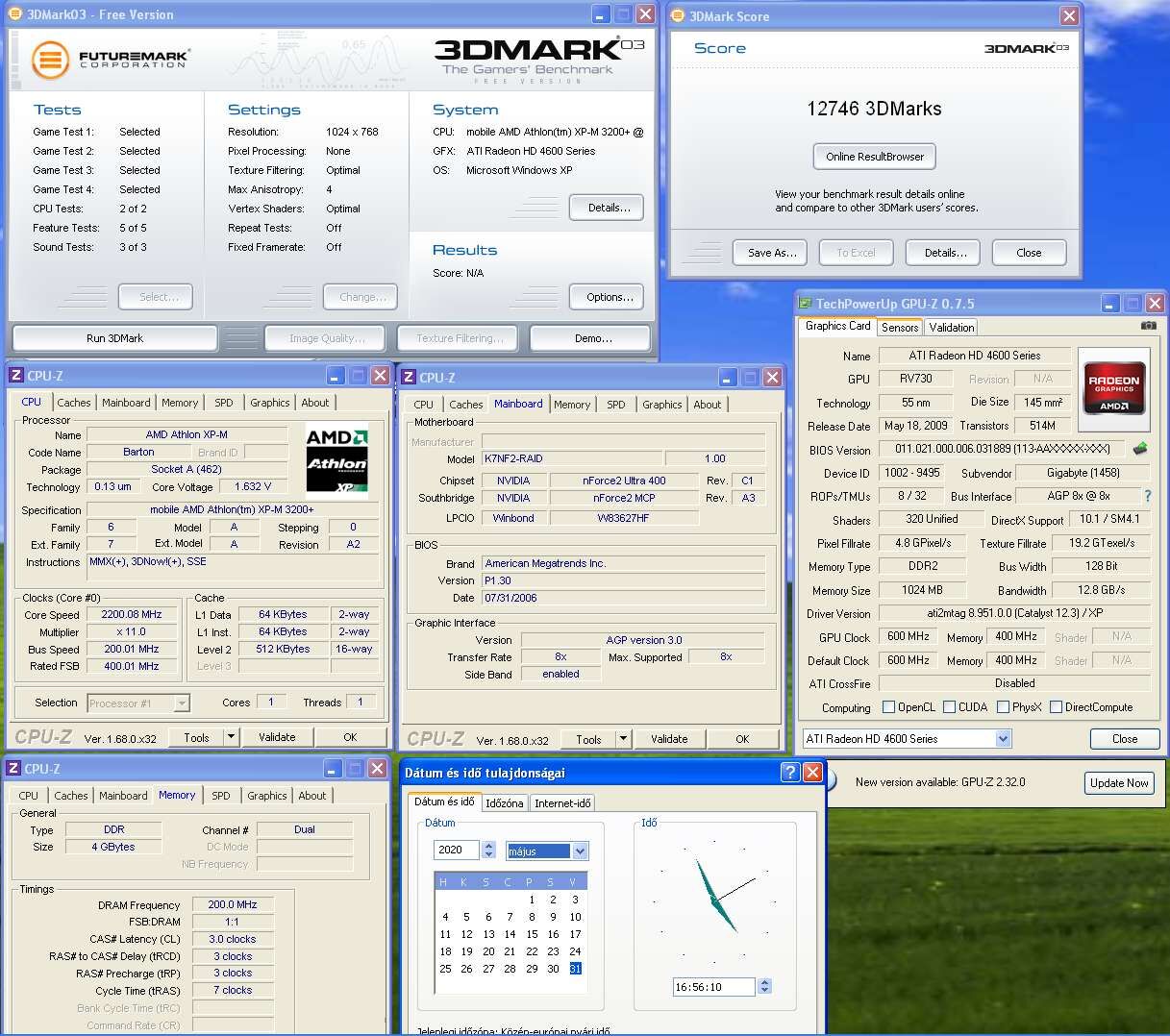Click Details... button in System section

coord(609,208)
